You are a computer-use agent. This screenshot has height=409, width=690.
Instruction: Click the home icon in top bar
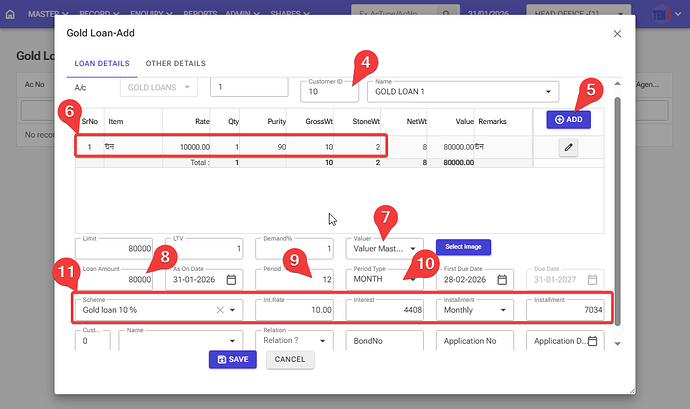[10, 16]
